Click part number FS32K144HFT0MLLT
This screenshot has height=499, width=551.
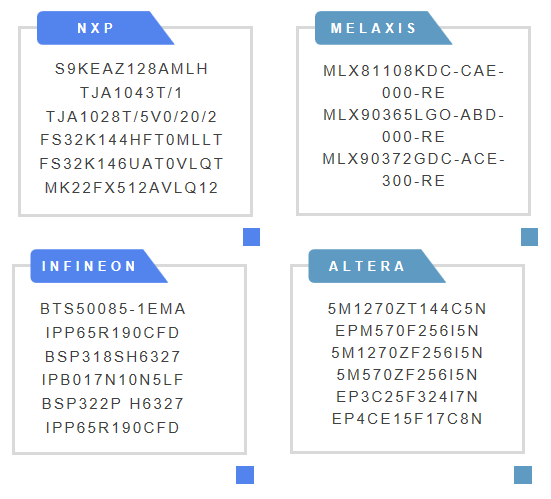pyautogui.click(x=131, y=140)
